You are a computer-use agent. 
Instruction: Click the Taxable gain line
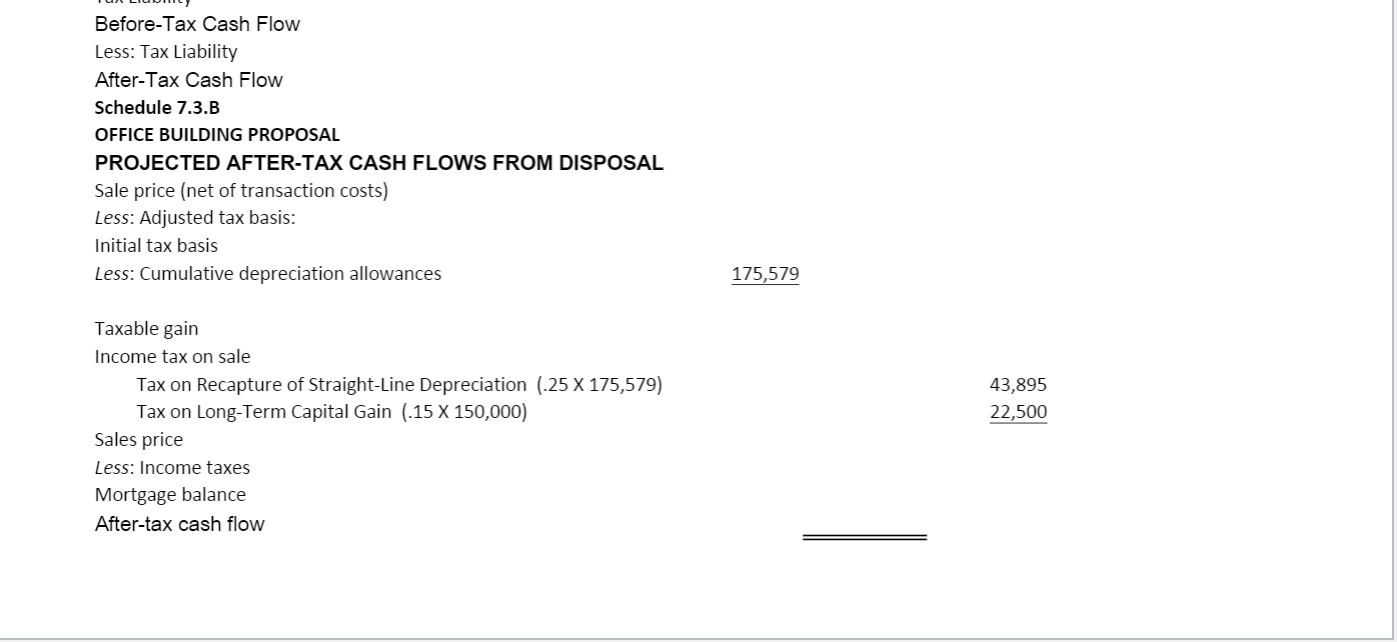click(x=146, y=328)
